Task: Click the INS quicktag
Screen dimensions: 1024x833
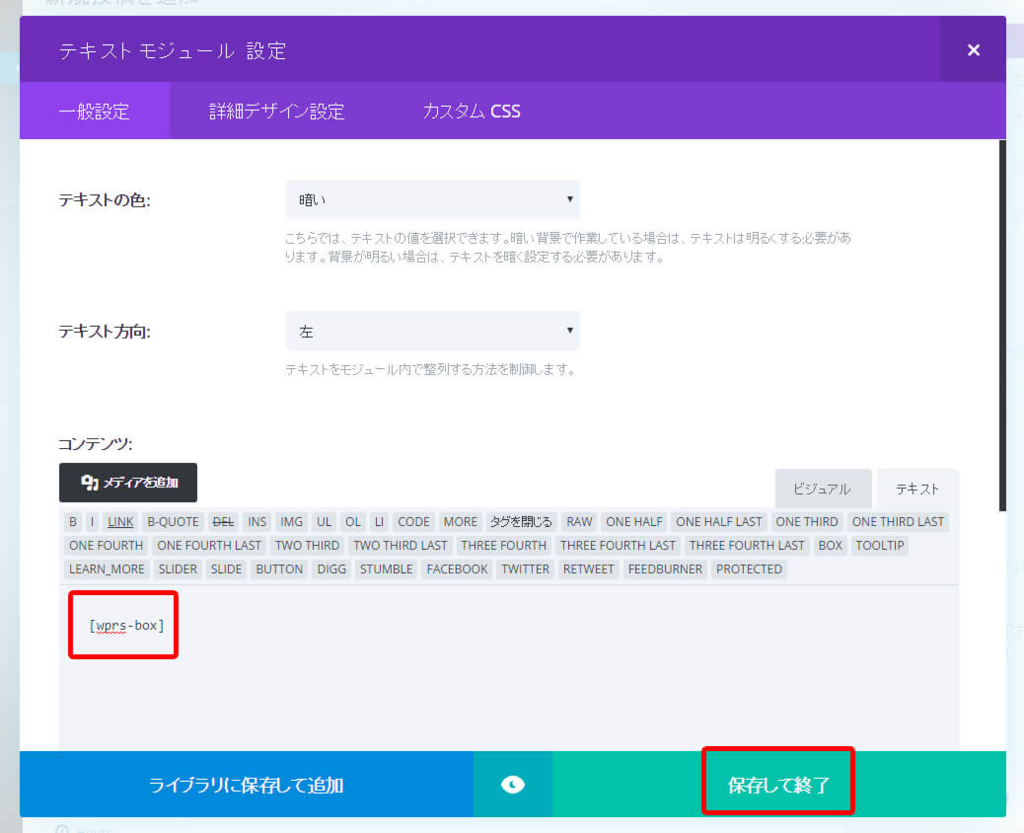Action: pos(257,522)
